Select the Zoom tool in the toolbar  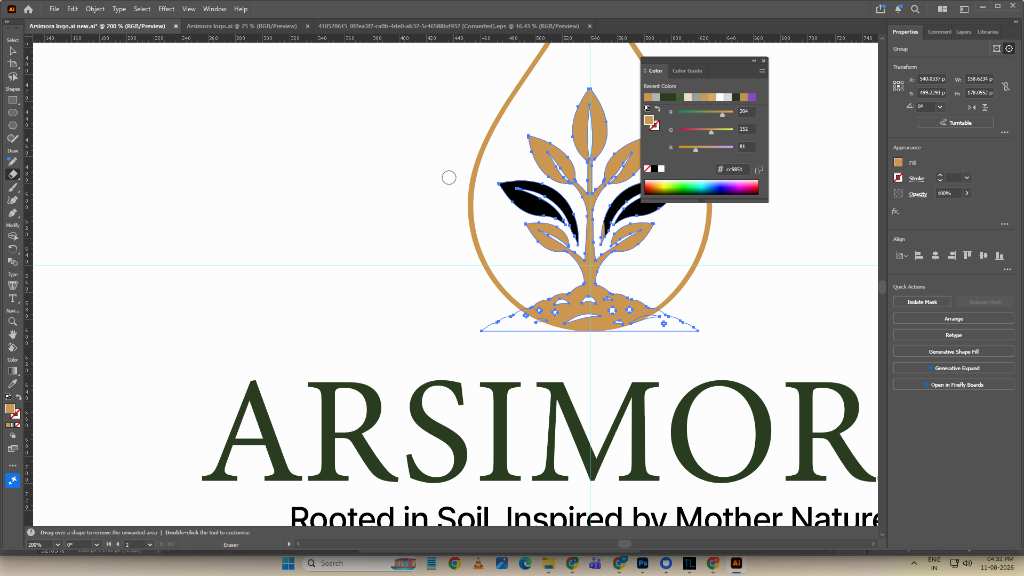tap(12, 321)
